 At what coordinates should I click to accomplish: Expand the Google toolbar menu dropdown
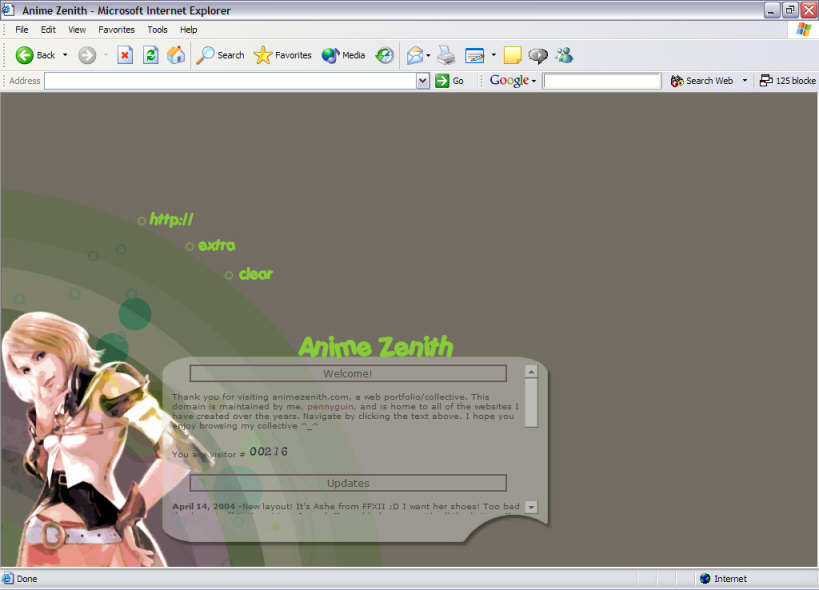[534, 81]
